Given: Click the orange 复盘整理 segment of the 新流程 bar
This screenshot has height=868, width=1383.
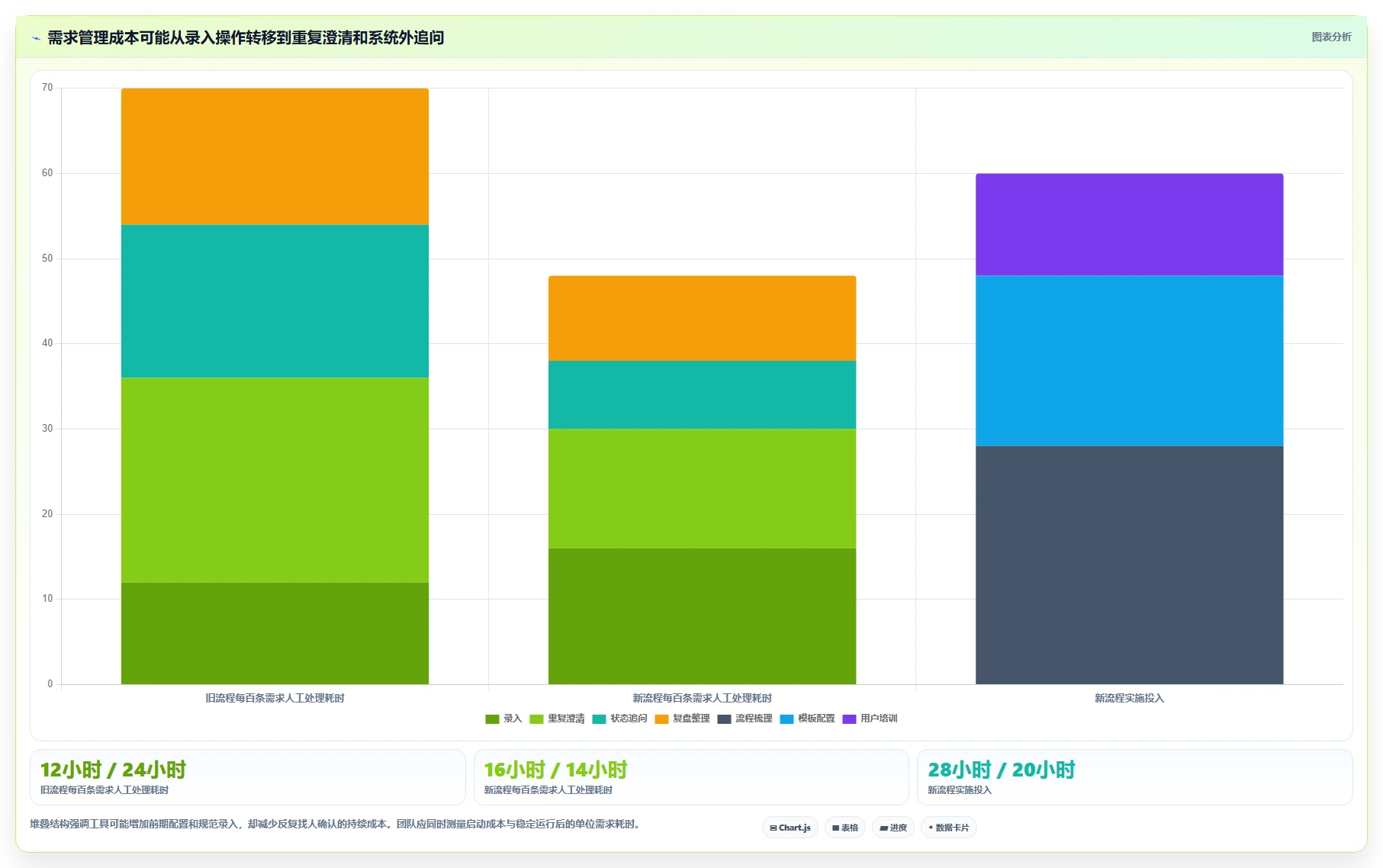Looking at the screenshot, I should tap(702, 318).
